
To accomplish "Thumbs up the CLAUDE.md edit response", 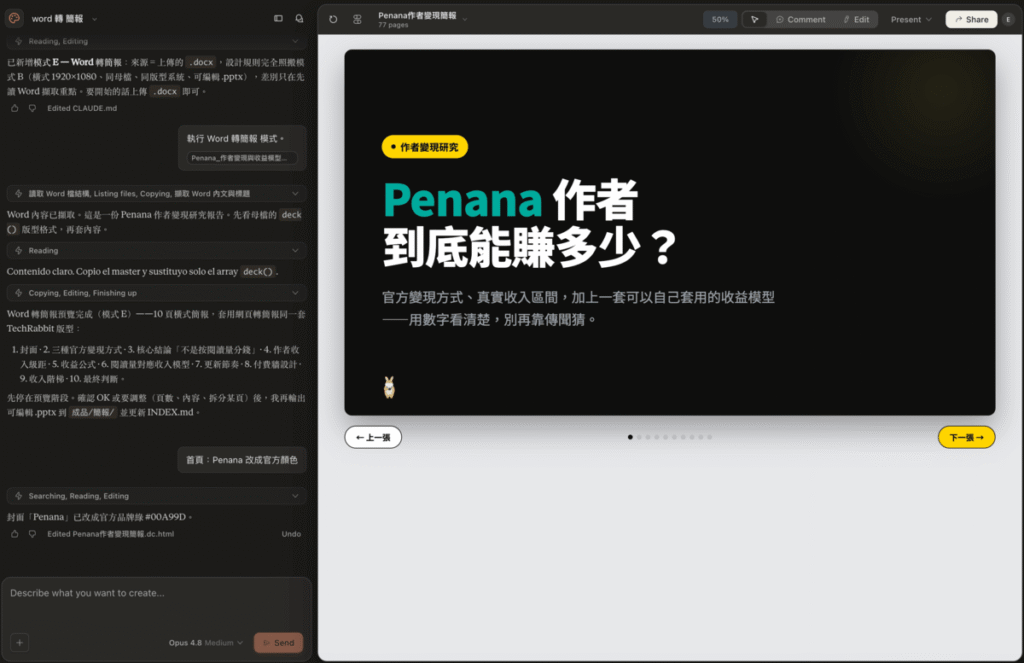I will (x=15, y=108).
